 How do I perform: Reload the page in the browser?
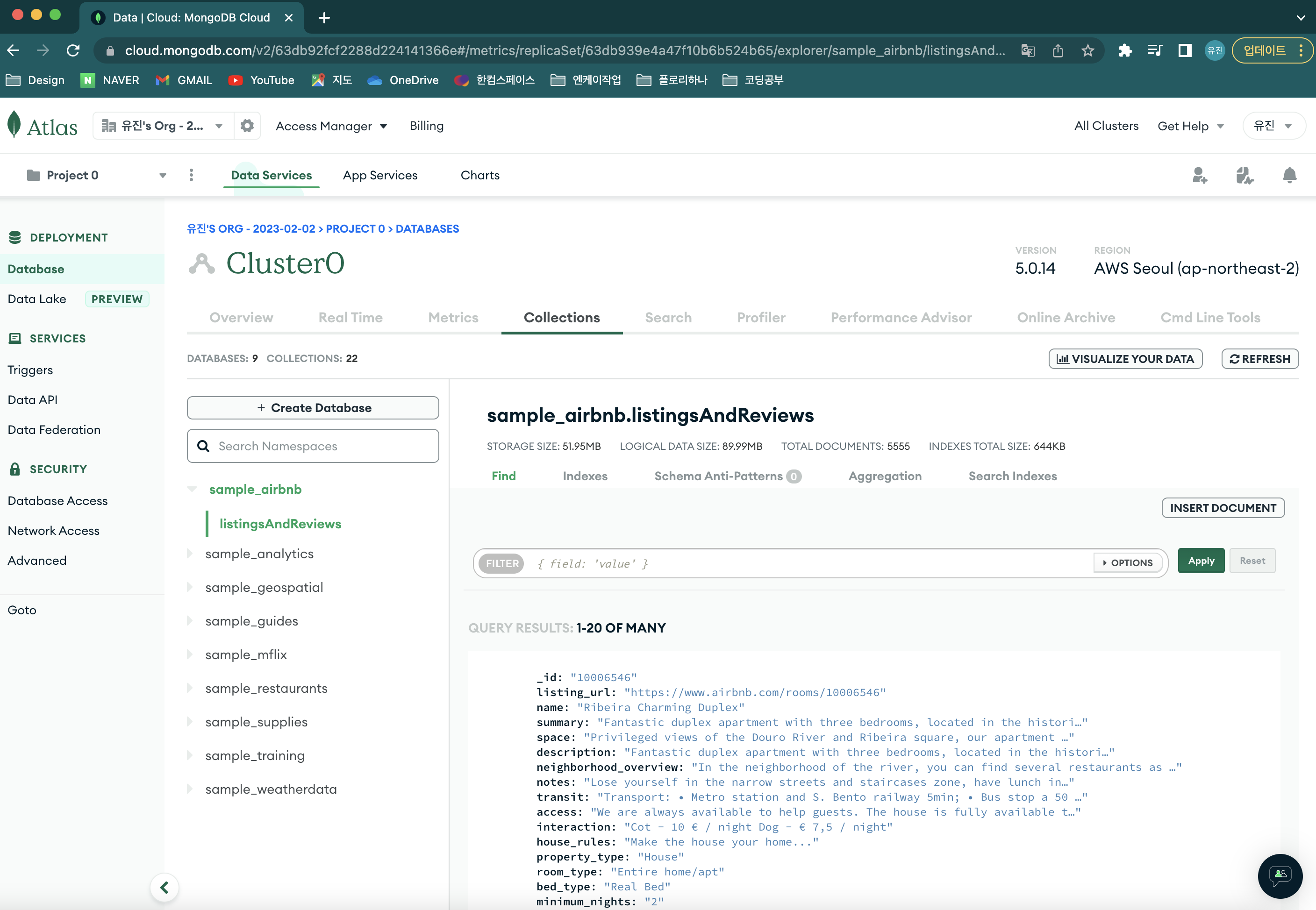pos(73,50)
